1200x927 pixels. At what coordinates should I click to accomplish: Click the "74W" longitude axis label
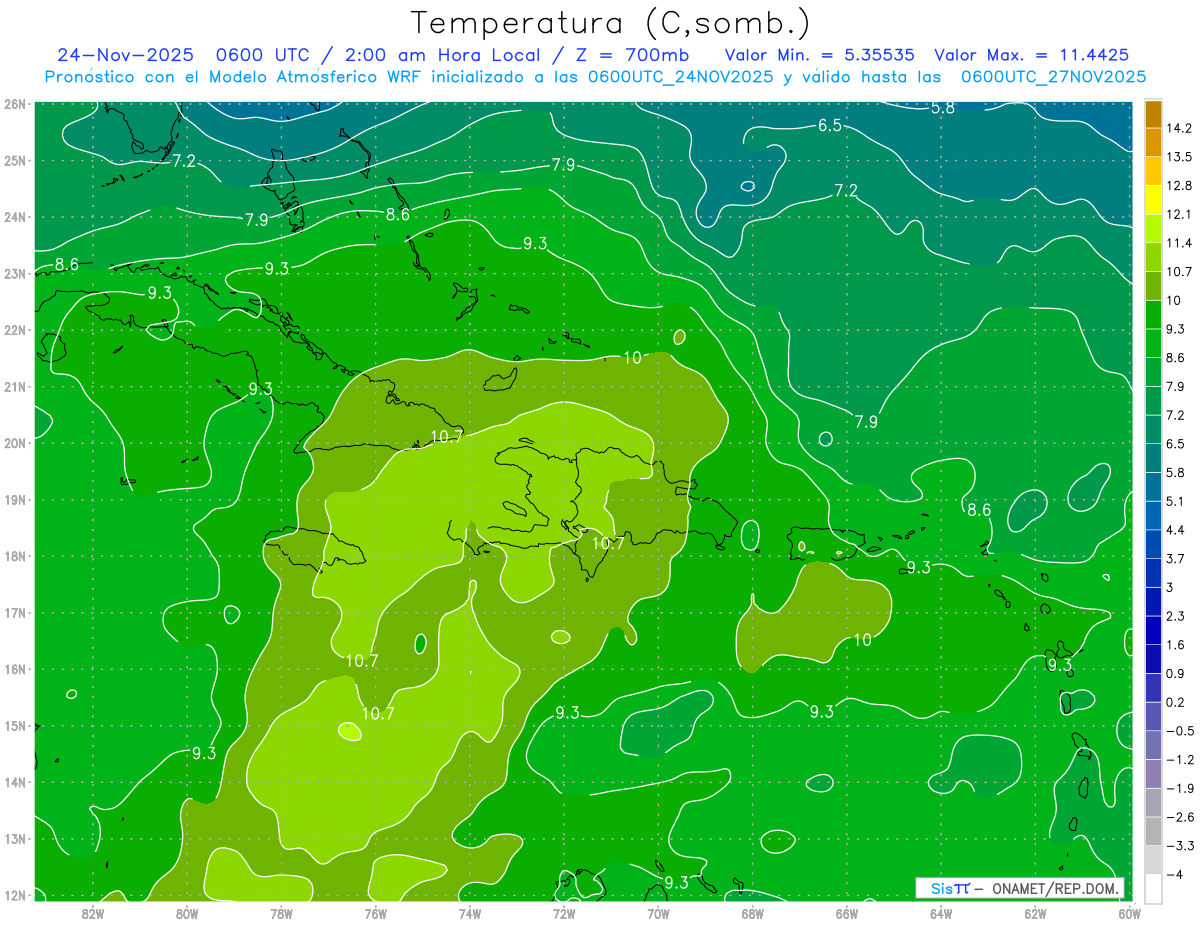click(x=469, y=913)
